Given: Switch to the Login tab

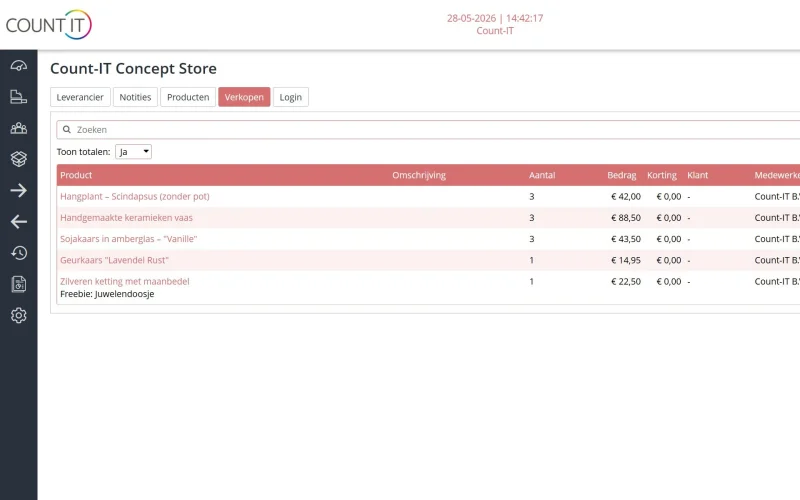Looking at the screenshot, I should (290, 97).
